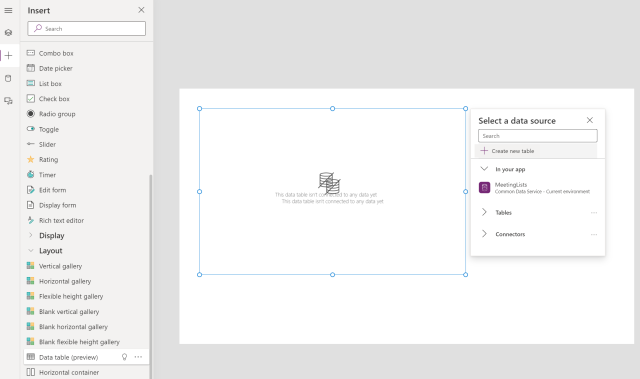Click the top-left resize handle of data table
Image resolution: width=640 pixels, height=379 pixels.
[x=200, y=109]
